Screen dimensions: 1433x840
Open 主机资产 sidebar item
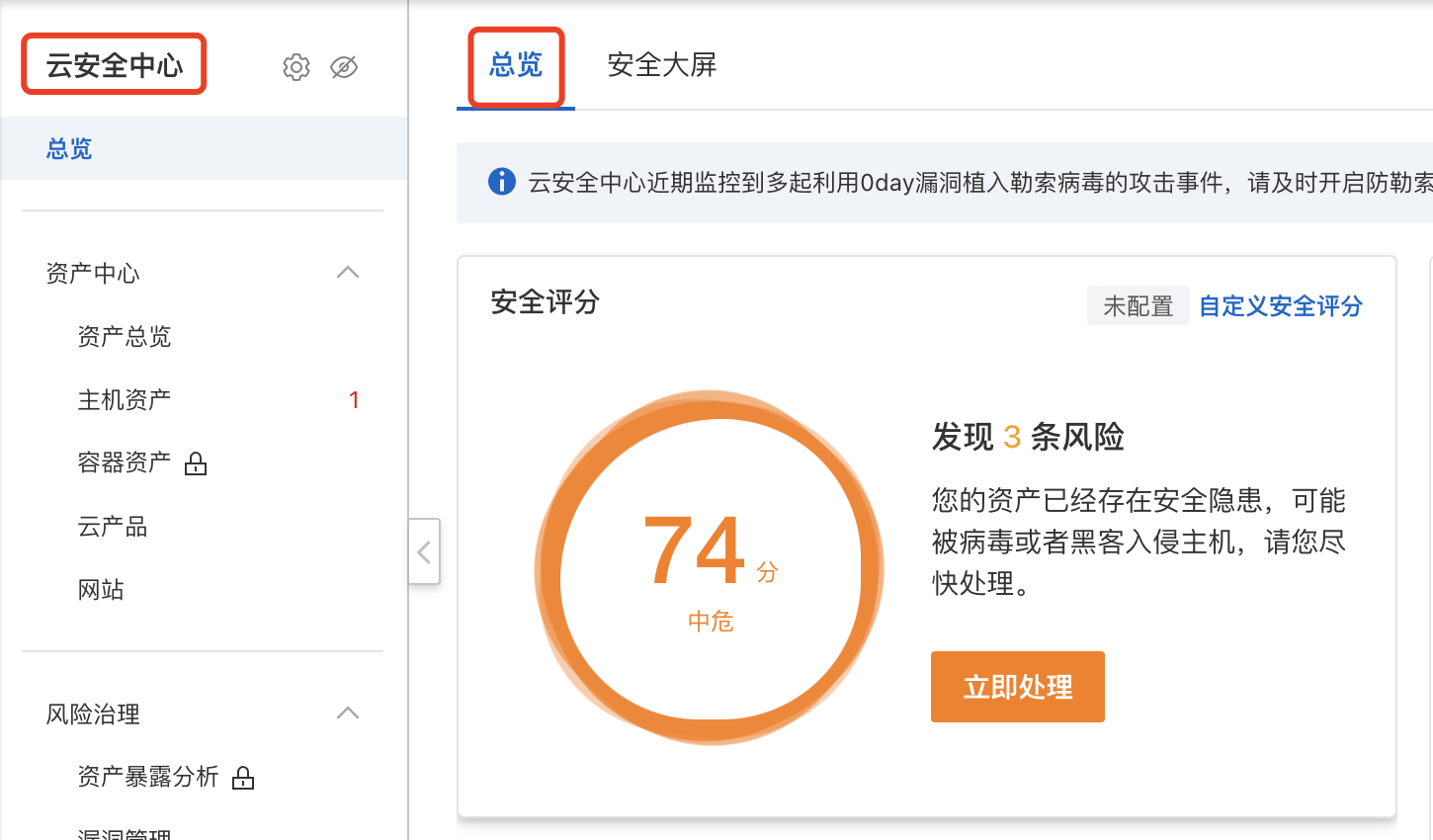click(x=125, y=400)
